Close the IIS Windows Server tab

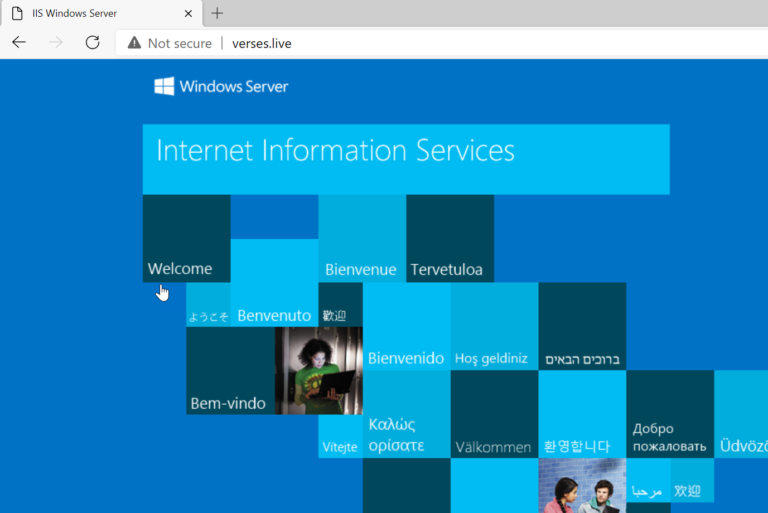(188, 13)
